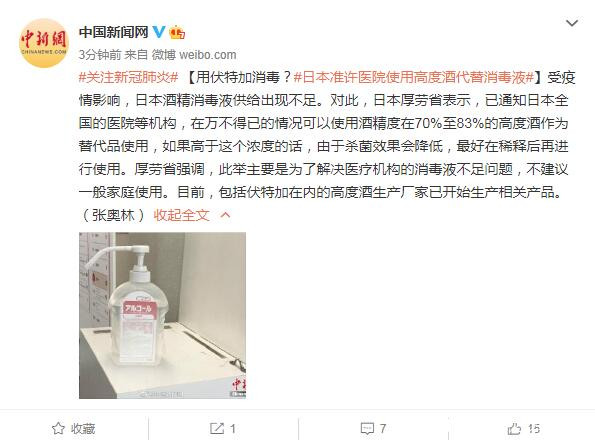Toggle 收藏 to bookmark this post
Viewport: 595px width, 447px height.
(x=74, y=429)
